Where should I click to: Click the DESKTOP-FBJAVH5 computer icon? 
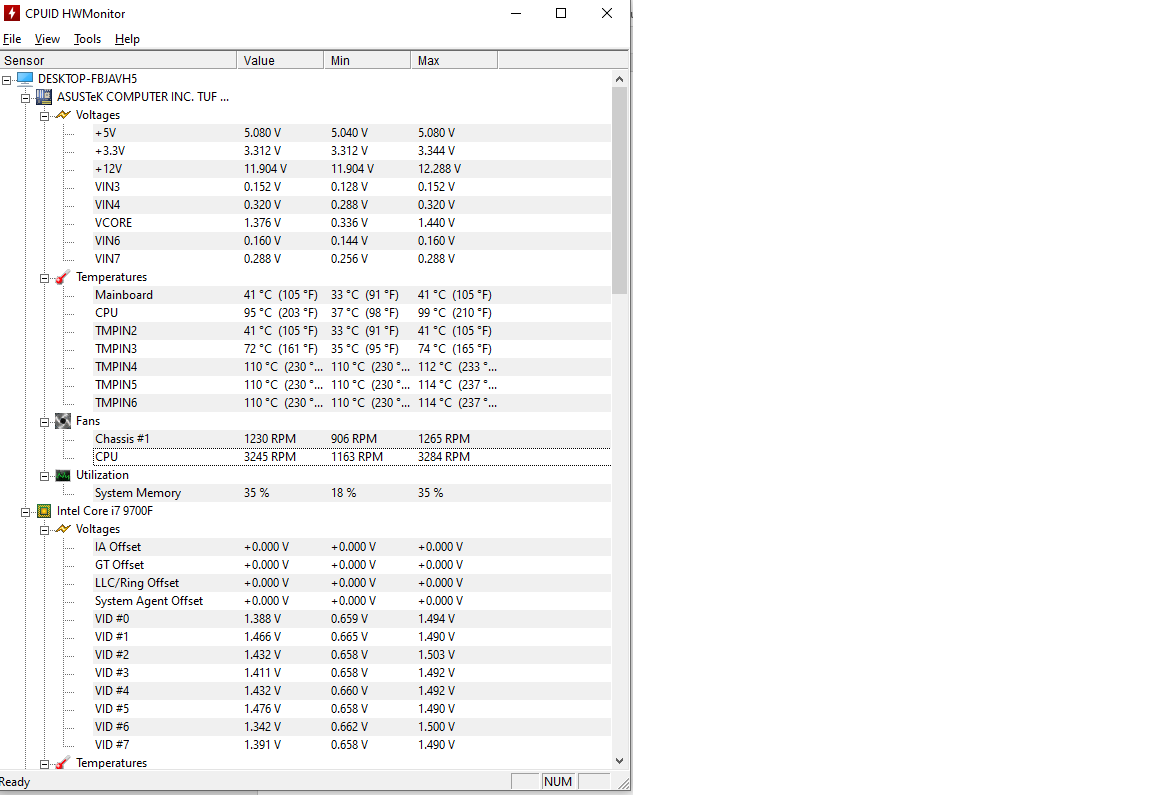(x=25, y=78)
